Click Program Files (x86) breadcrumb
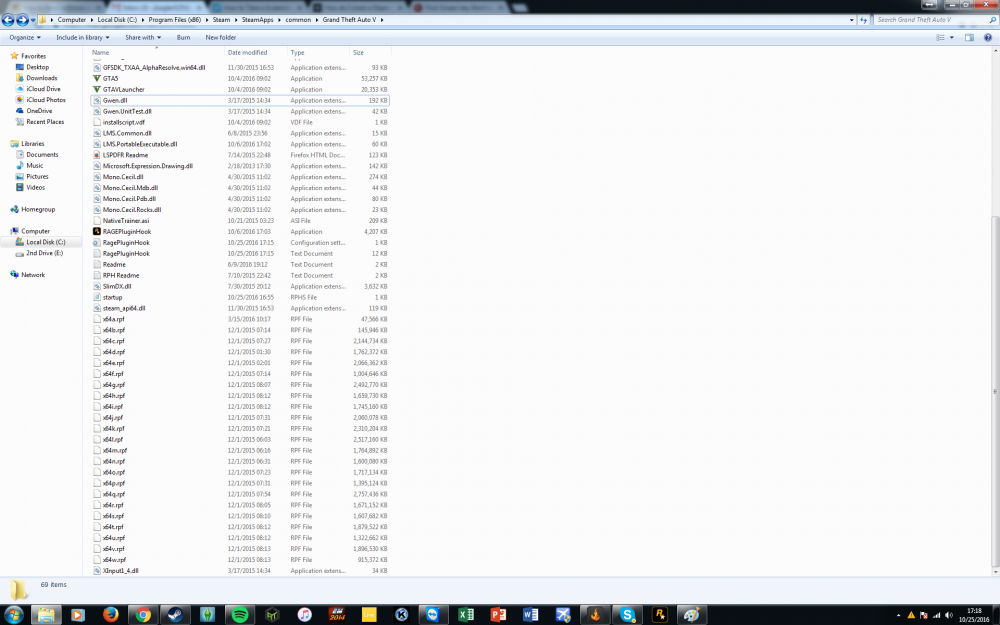Viewport: 1000px width, 625px height. pos(175,20)
